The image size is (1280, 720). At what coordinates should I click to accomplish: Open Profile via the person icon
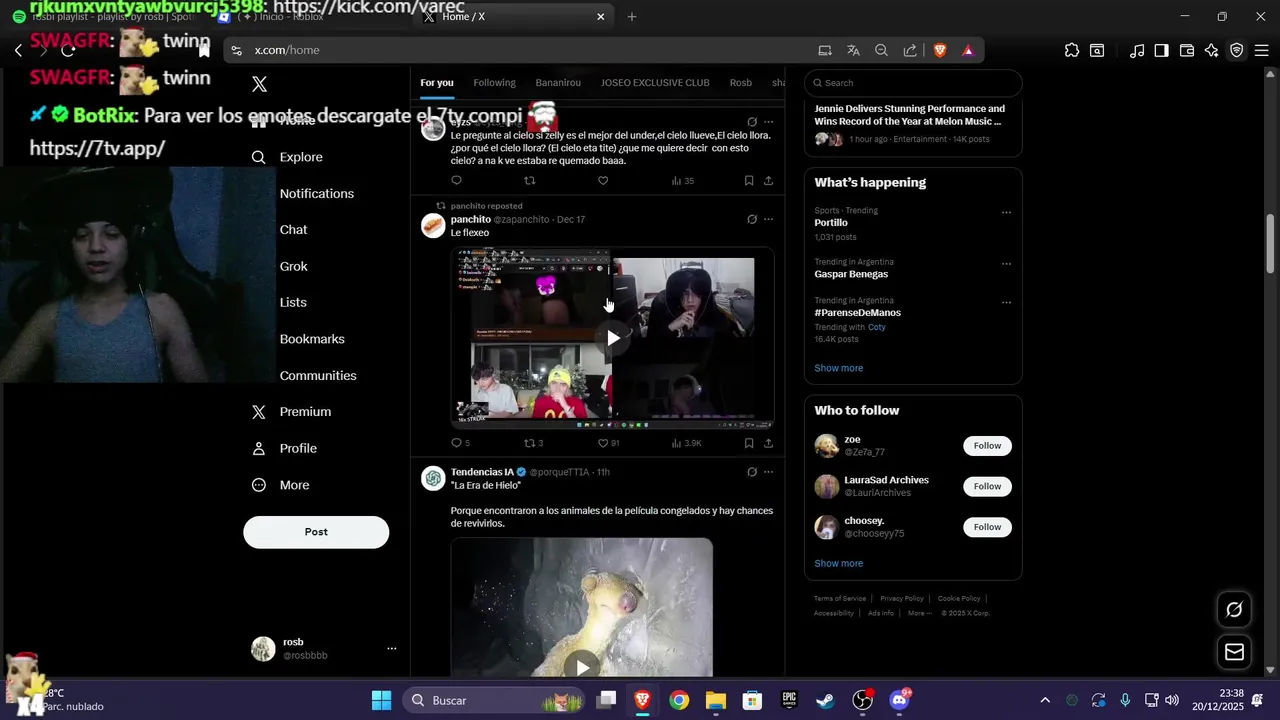click(259, 448)
